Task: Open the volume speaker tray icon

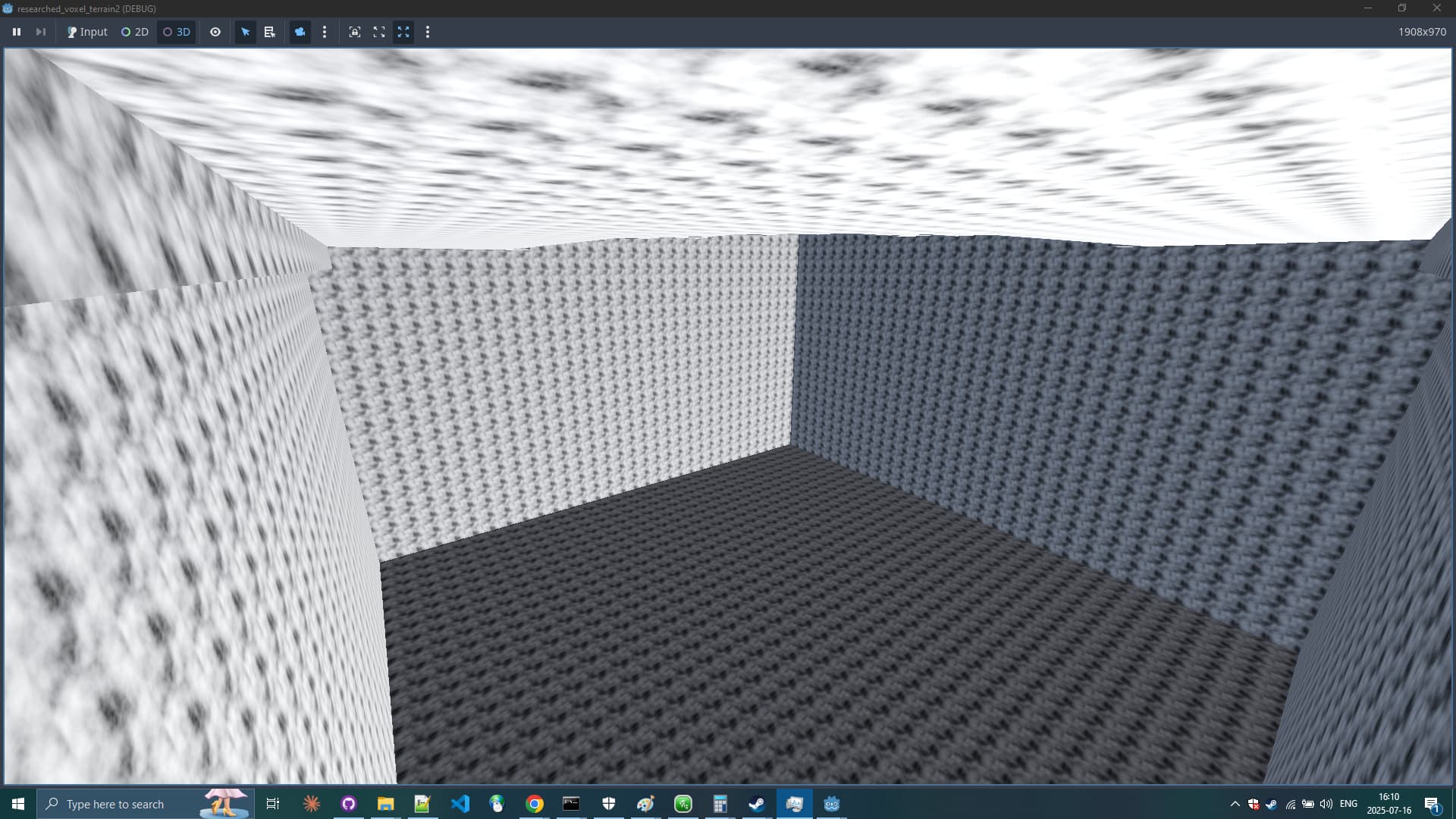Action: pos(1326,804)
